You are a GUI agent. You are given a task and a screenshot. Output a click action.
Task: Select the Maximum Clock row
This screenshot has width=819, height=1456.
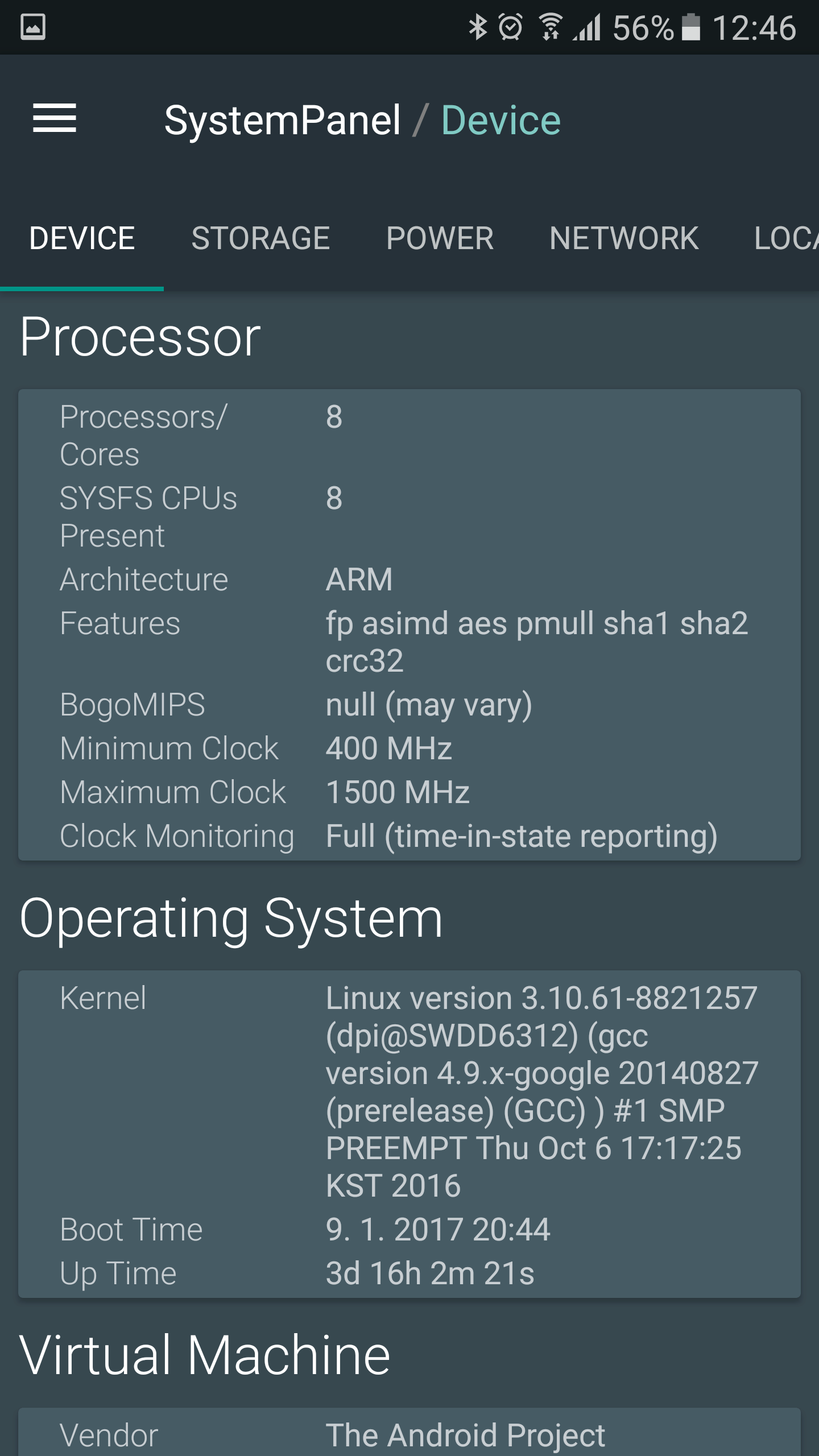tap(409, 792)
